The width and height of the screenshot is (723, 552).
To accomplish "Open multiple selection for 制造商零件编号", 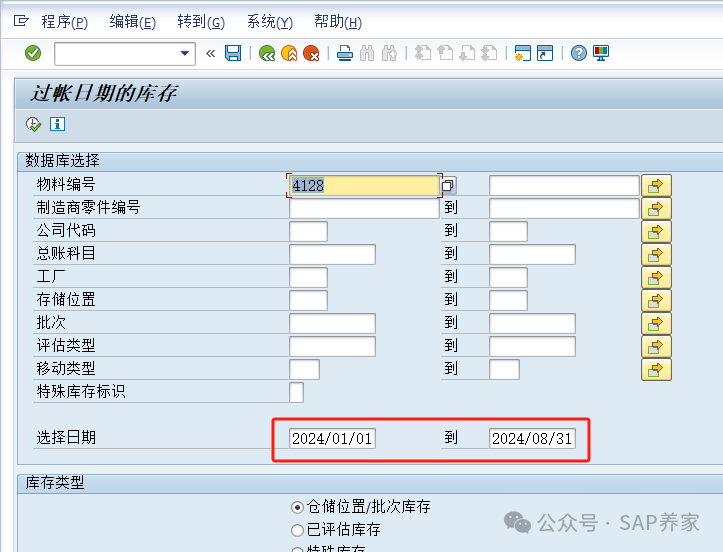I will click(656, 208).
